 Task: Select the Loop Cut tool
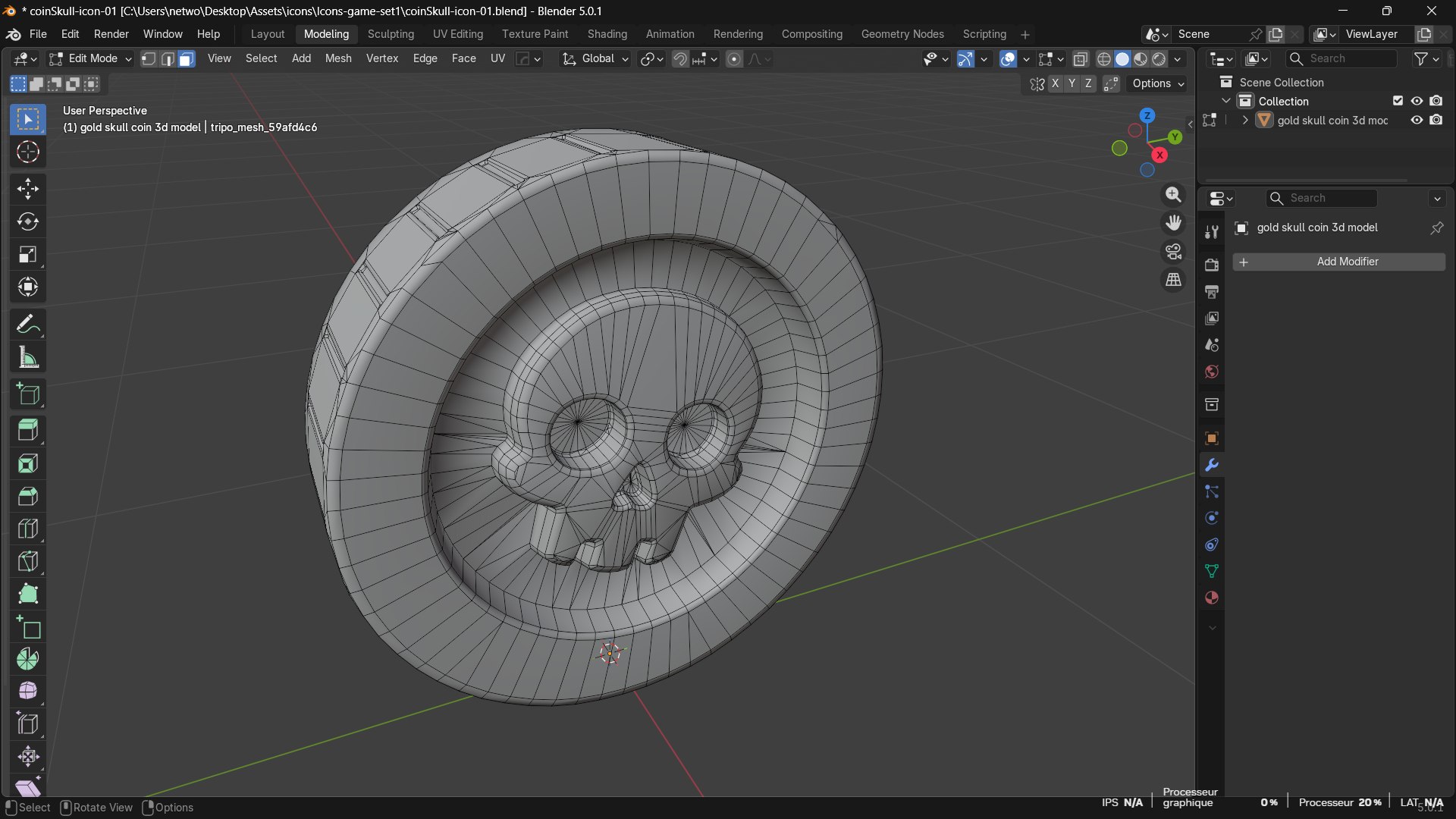28,529
